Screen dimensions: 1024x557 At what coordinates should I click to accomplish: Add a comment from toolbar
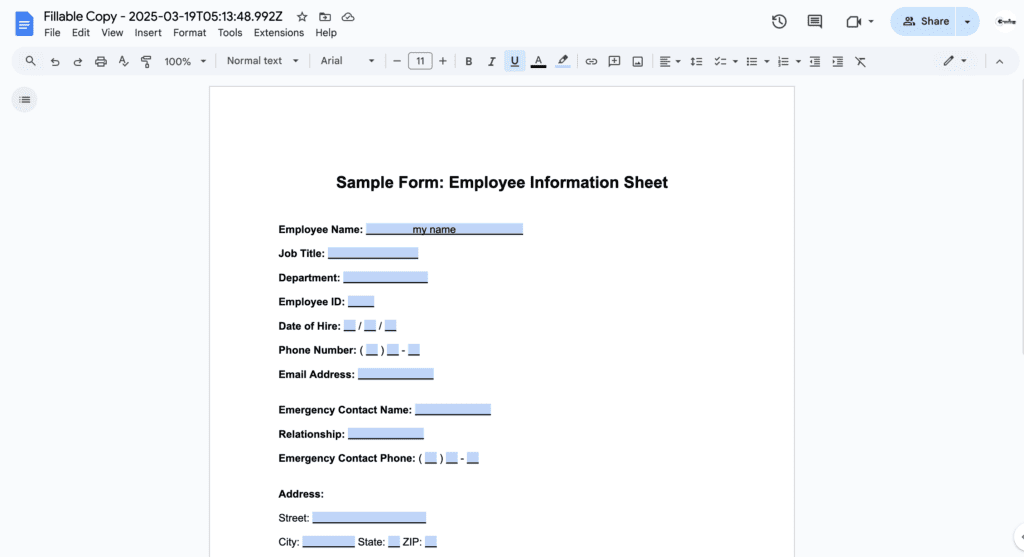click(614, 61)
